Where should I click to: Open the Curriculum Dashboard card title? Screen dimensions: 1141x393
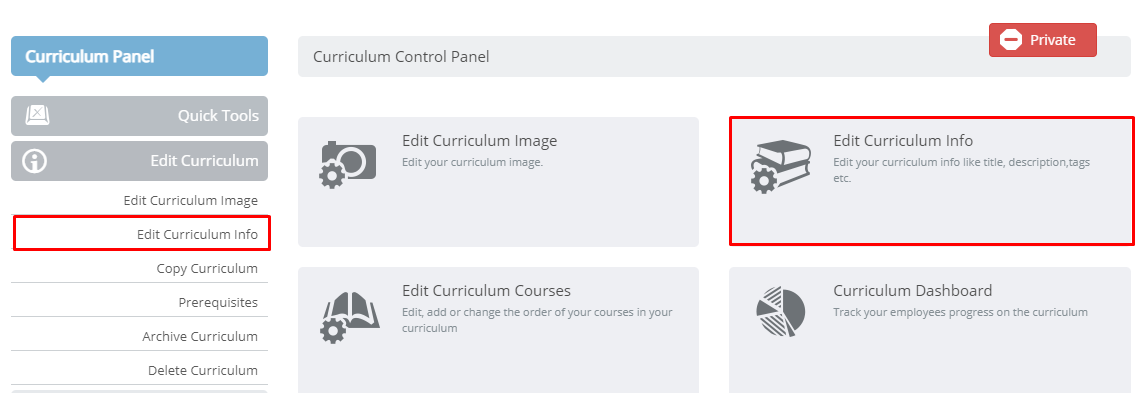coord(913,290)
